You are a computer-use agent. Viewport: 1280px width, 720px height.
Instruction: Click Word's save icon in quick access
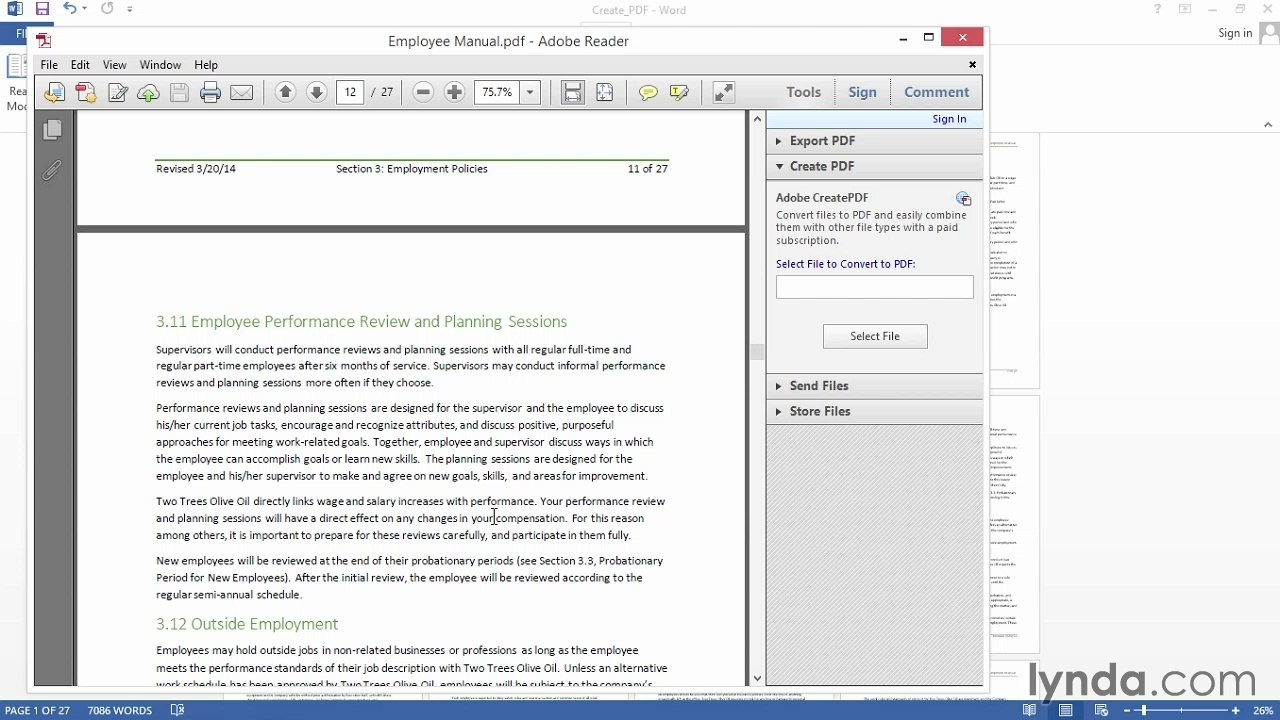coord(42,9)
